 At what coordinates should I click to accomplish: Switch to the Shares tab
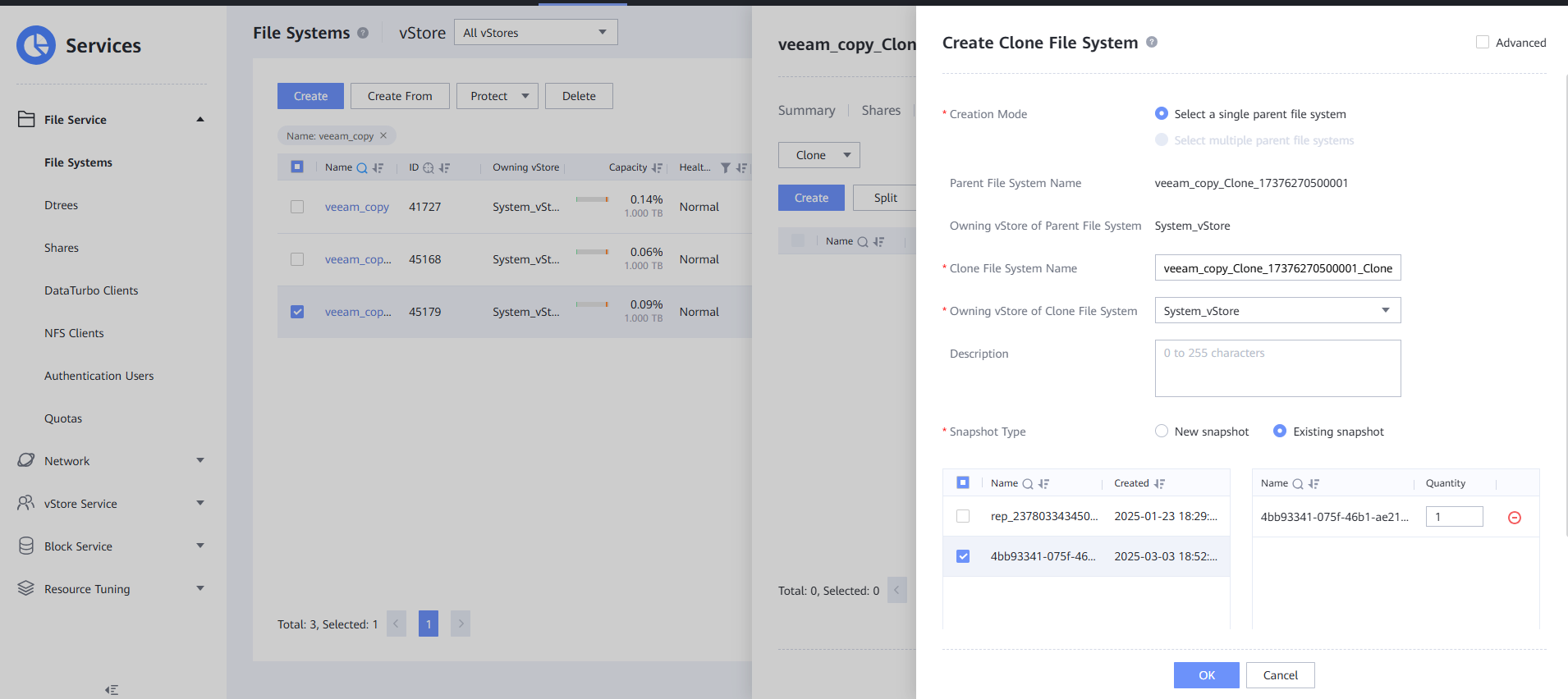881,110
